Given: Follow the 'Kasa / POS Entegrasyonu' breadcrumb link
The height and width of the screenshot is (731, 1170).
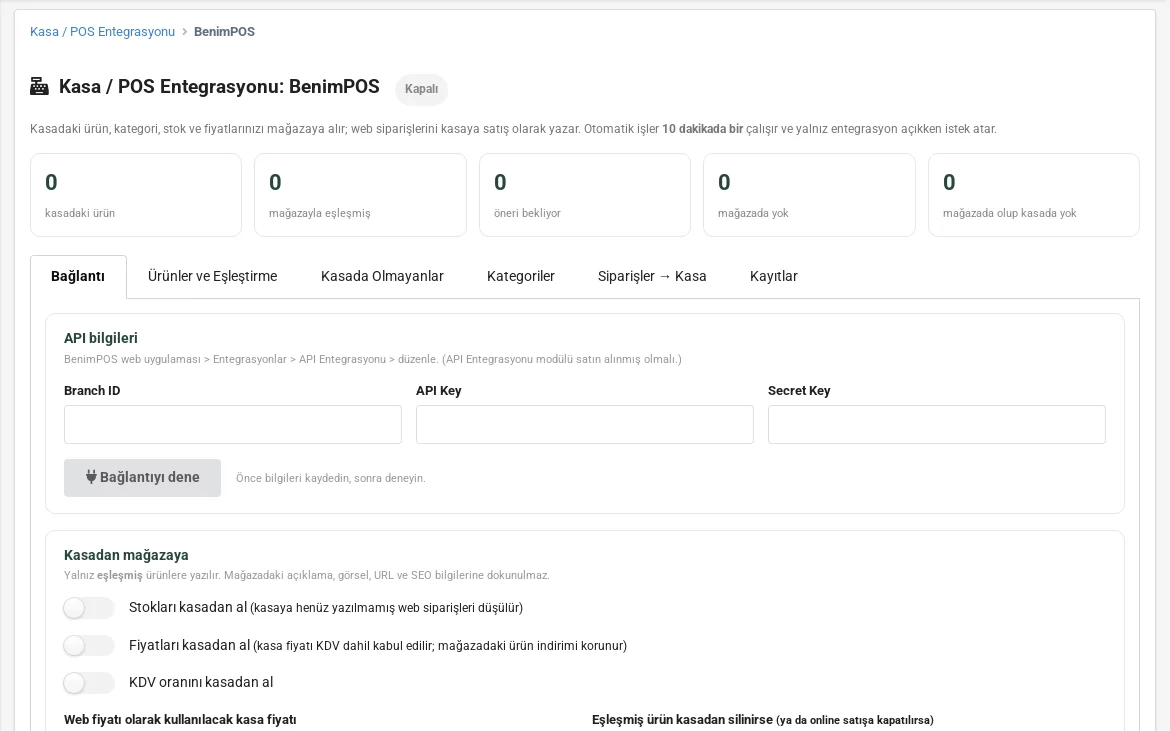Looking at the screenshot, I should (x=102, y=32).
